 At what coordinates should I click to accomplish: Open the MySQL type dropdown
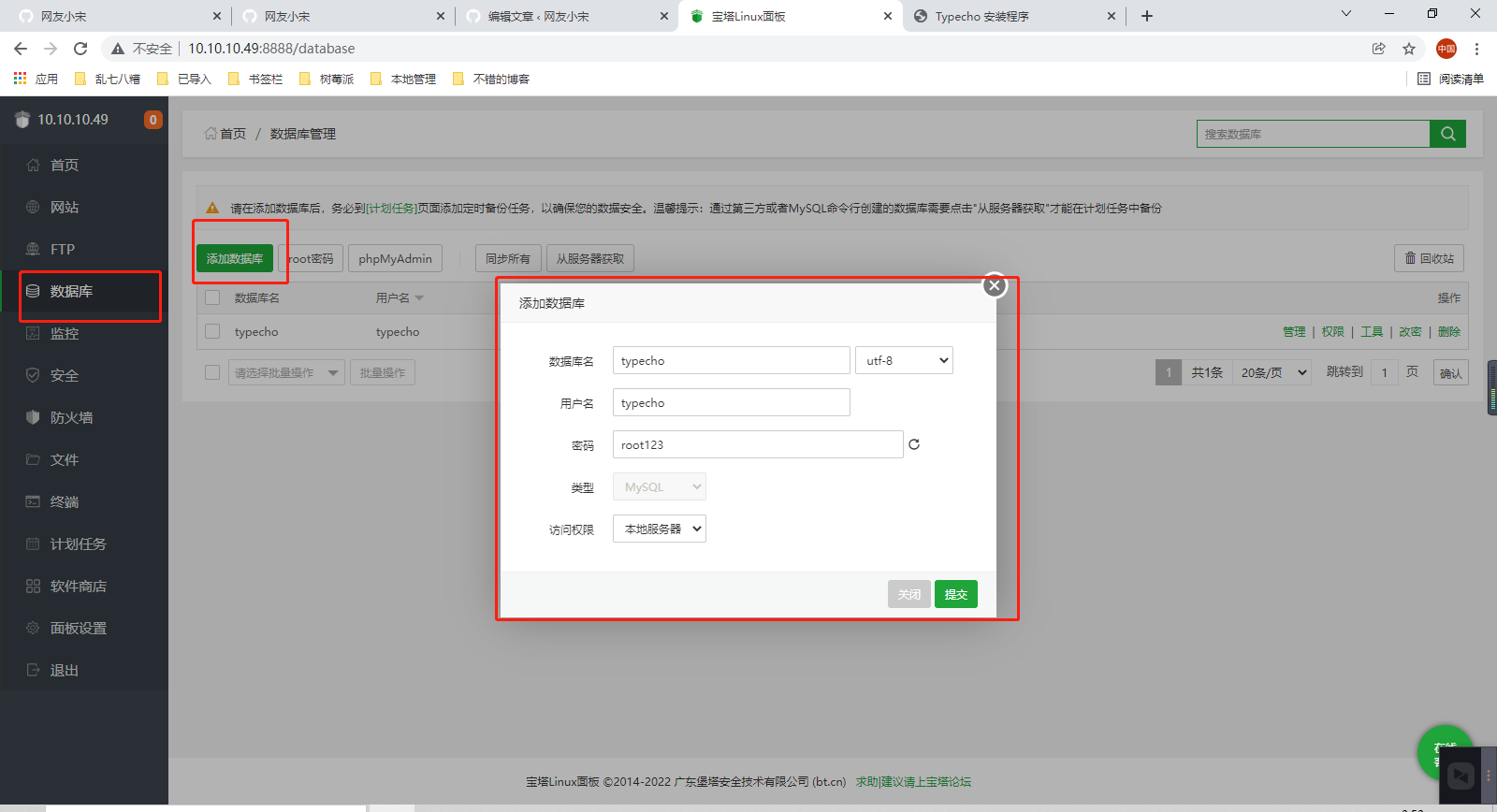pos(660,486)
